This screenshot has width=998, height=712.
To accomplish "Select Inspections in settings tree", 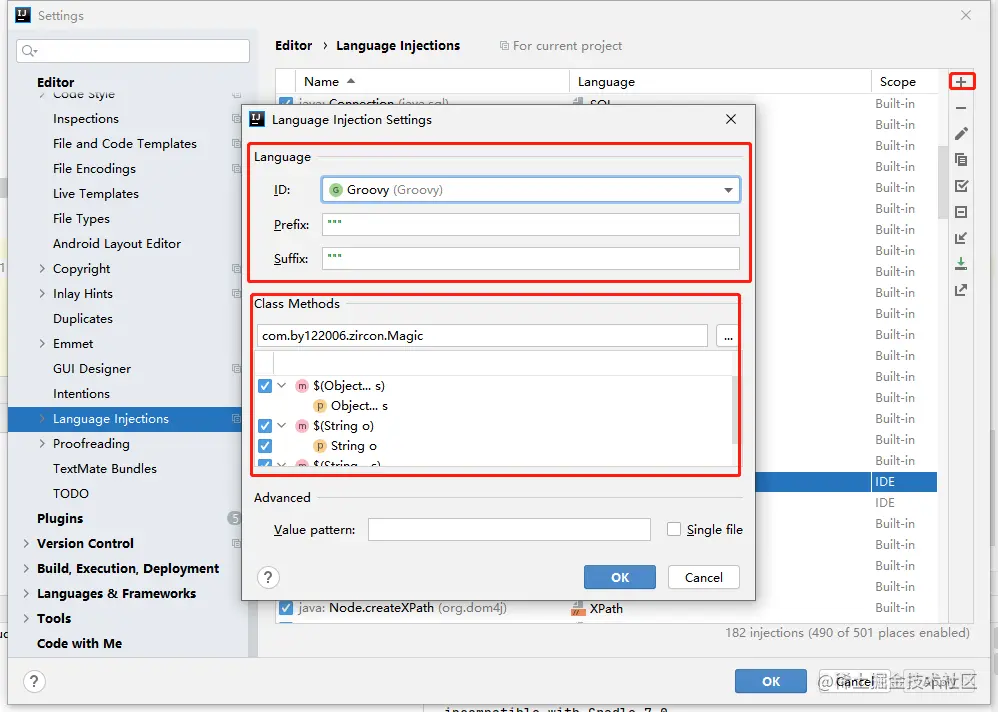I will [86, 118].
